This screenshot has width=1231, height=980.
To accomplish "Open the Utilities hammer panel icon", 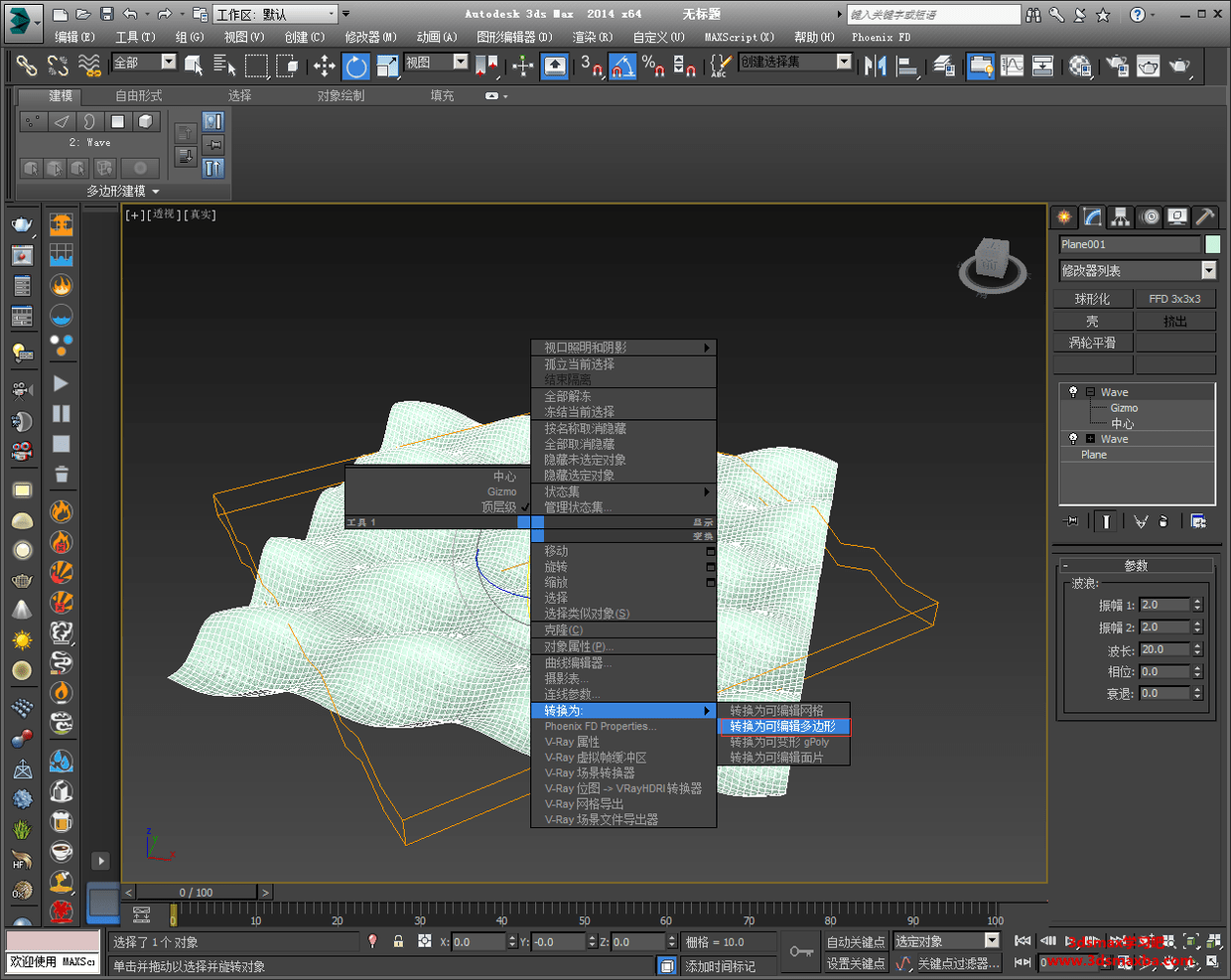I will (x=1205, y=216).
